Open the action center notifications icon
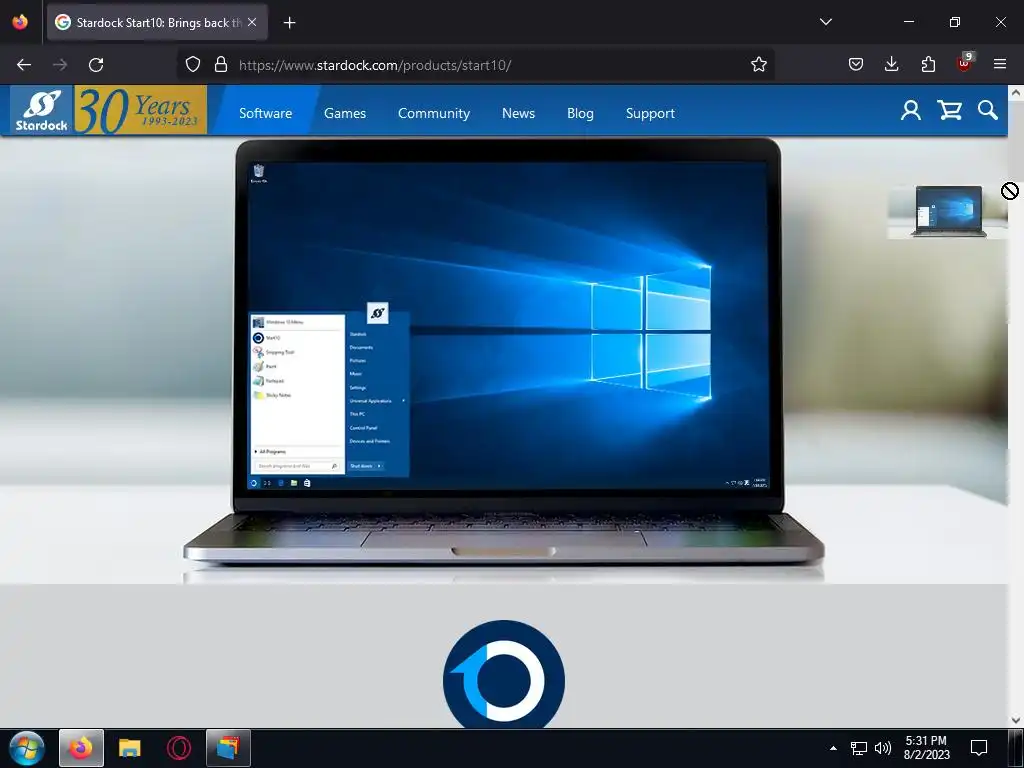This screenshot has height=768, width=1024. pyautogui.click(x=978, y=748)
